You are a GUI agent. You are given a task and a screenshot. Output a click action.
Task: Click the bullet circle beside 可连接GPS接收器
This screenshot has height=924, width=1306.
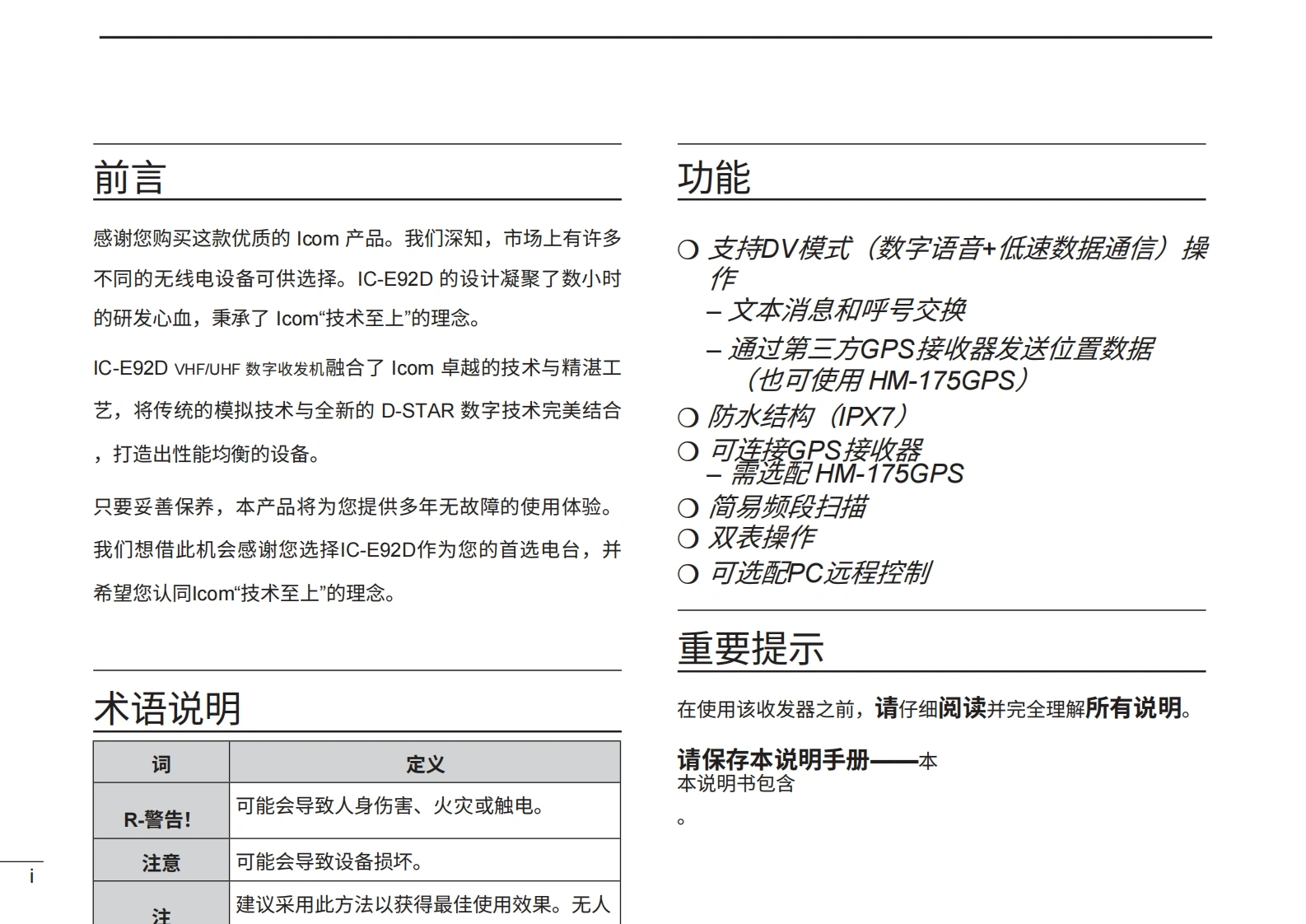click(x=688, y=451)
